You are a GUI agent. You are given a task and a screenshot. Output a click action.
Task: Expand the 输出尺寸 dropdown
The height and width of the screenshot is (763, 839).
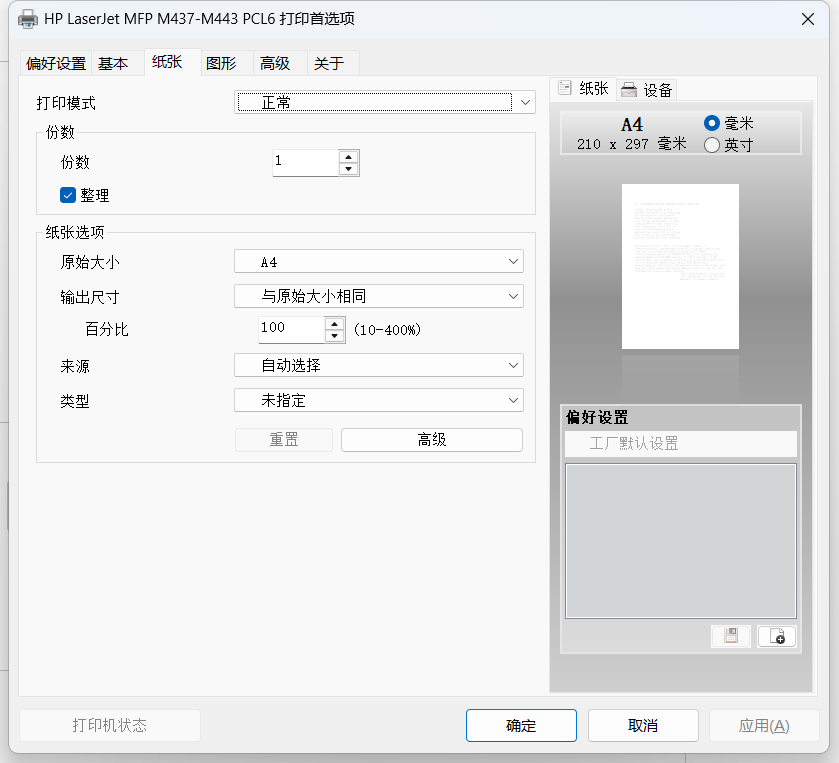(513, 296)
